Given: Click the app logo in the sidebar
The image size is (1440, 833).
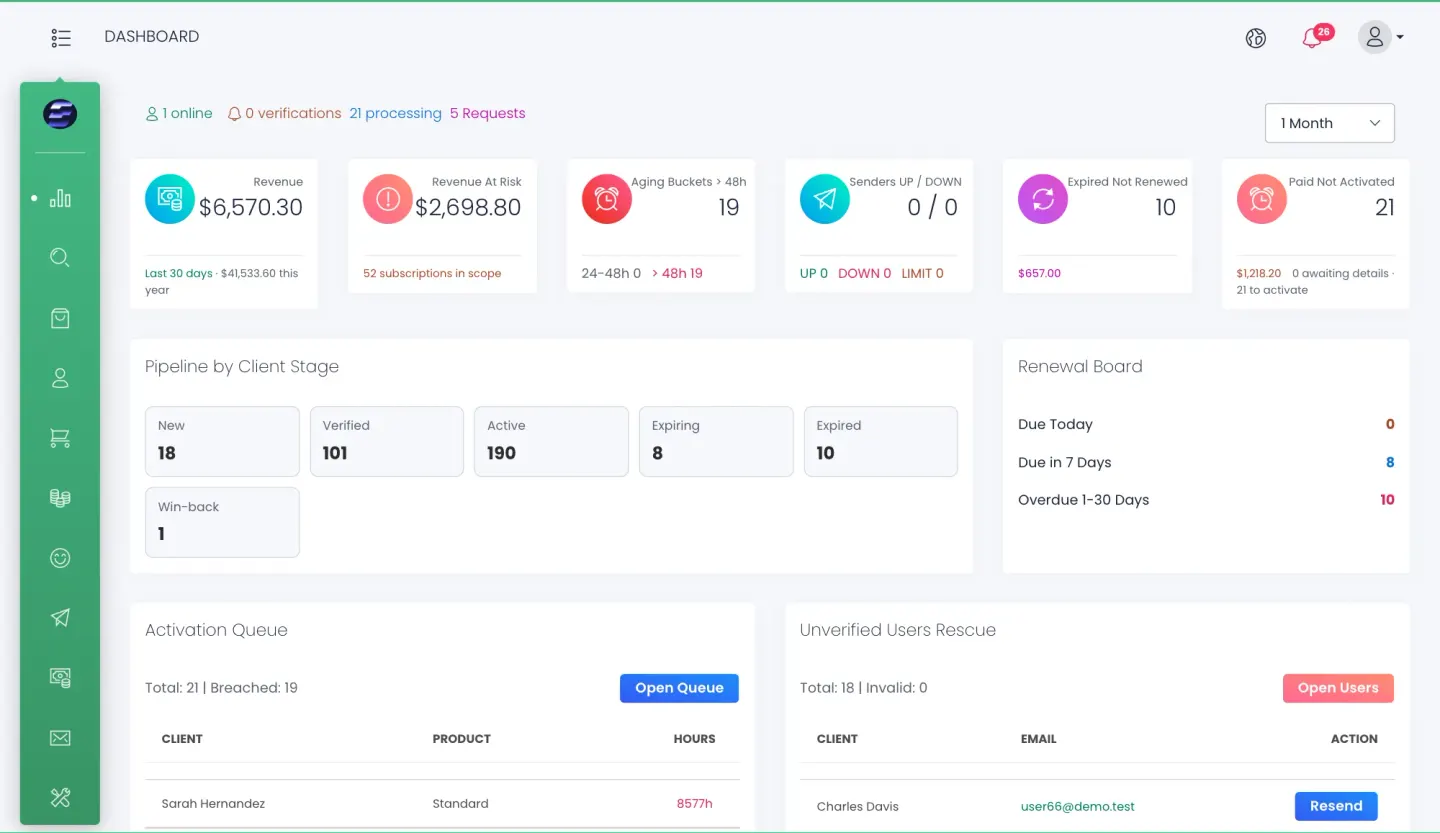Looking at the screenshot, I should pyautogui.click(x=60, y=114).
